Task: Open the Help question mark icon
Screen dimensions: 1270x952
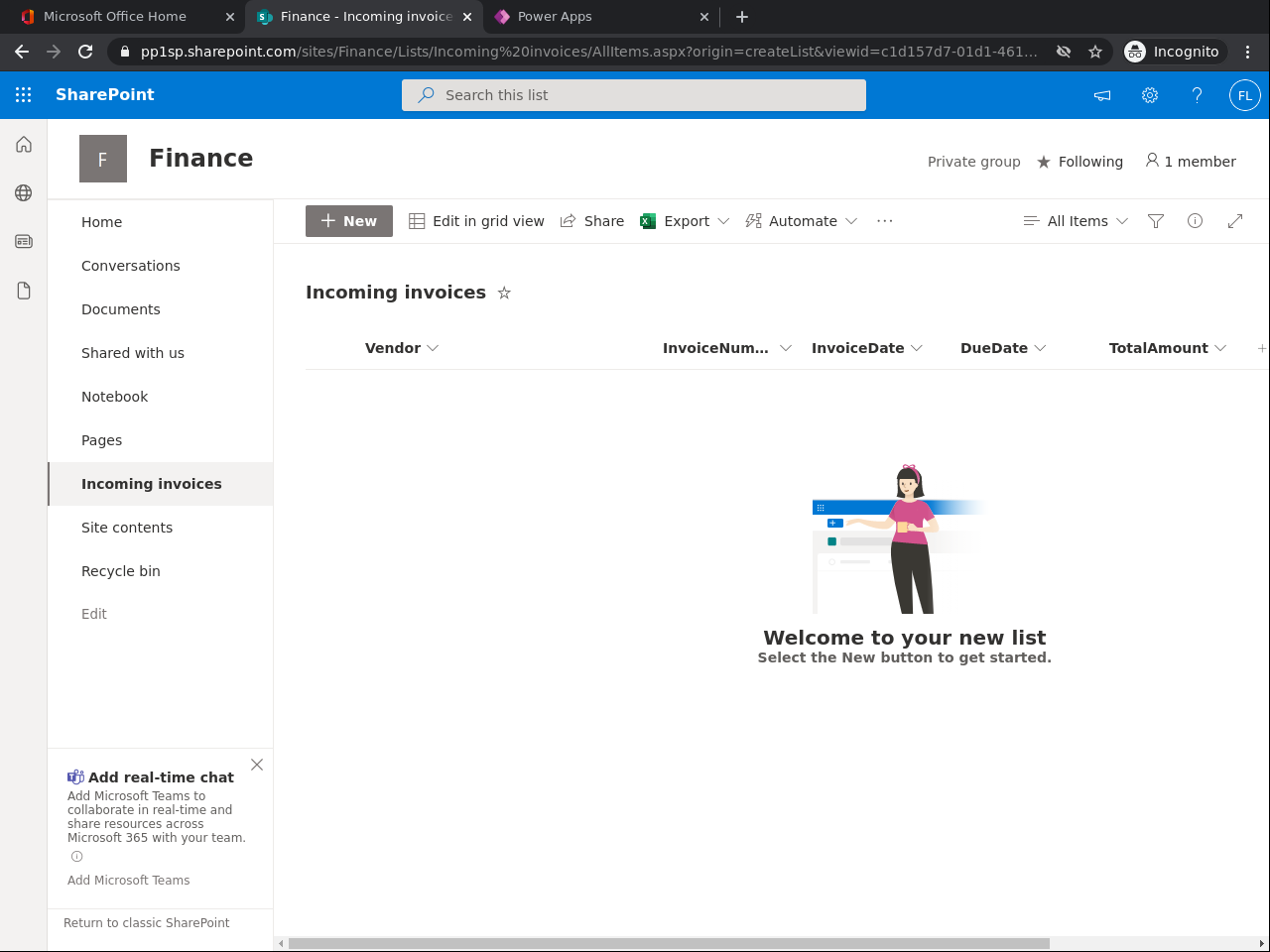Action: (1198, 95)
